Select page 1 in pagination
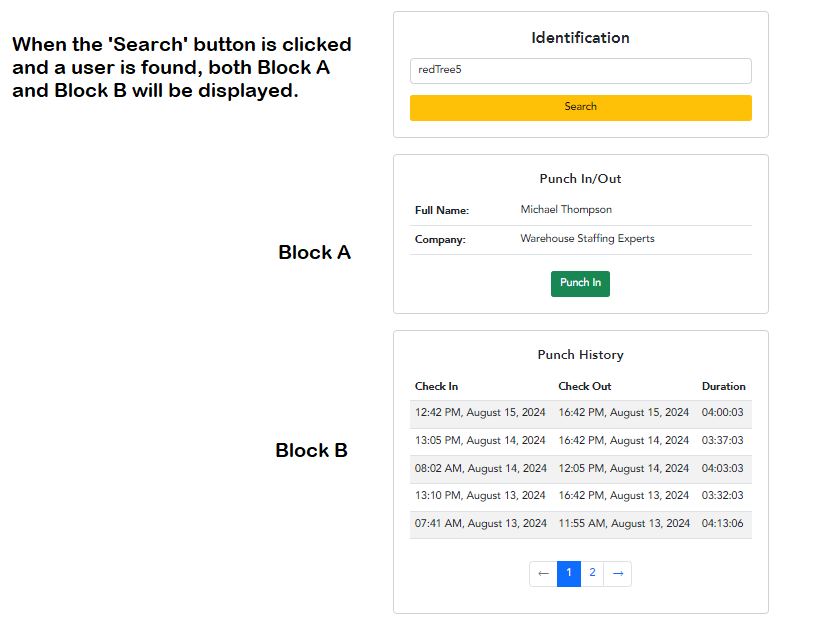Image resolution: width=838 pixels, height=630 pixels. [569, 573]
